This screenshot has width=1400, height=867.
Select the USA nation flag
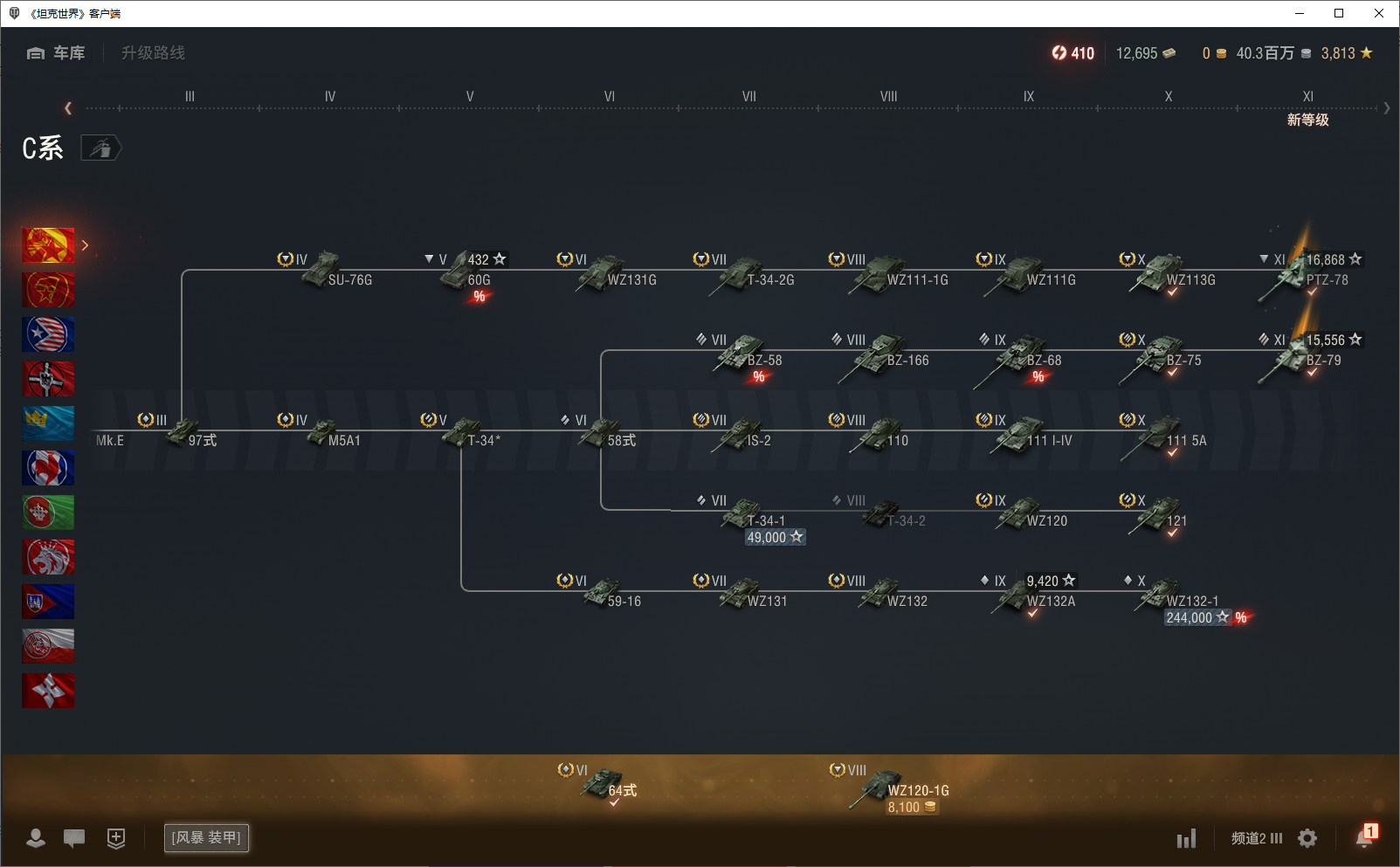(x=48, y=334)
